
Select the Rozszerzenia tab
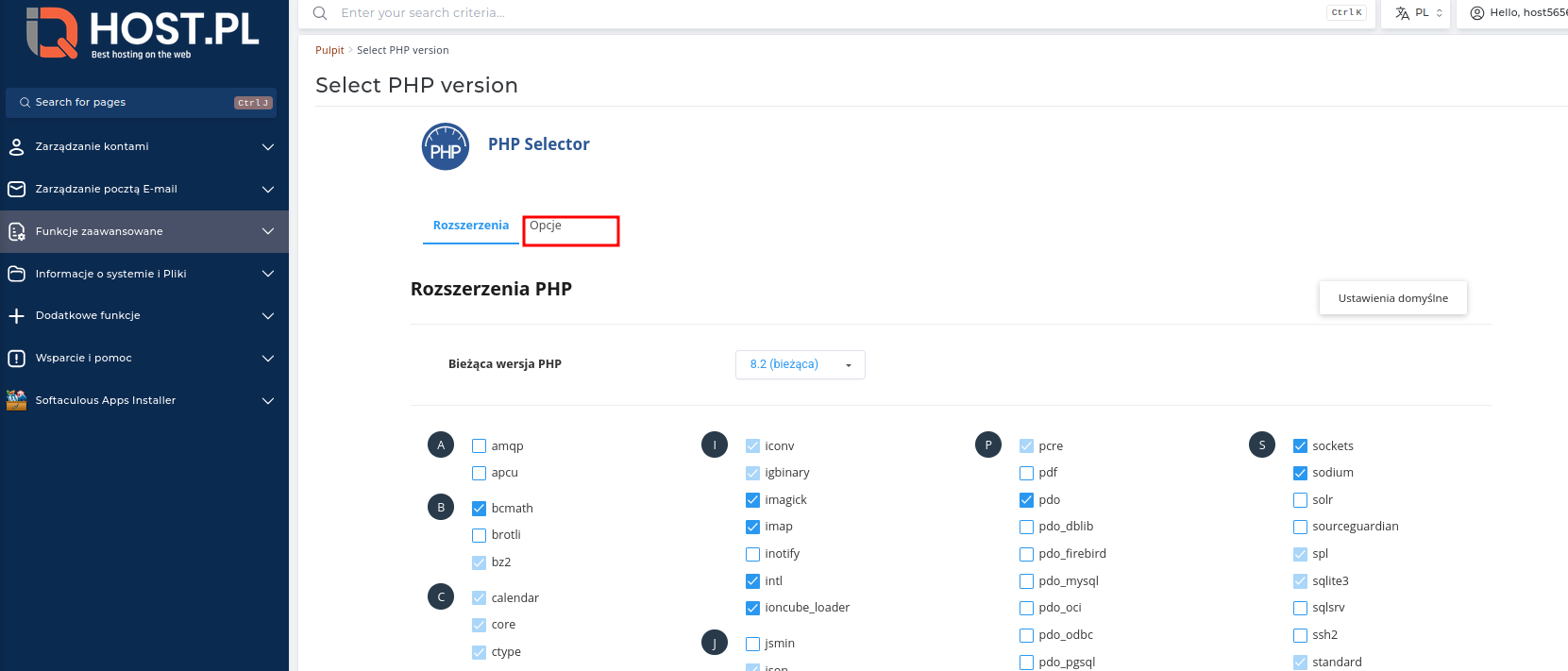point(471,226)
